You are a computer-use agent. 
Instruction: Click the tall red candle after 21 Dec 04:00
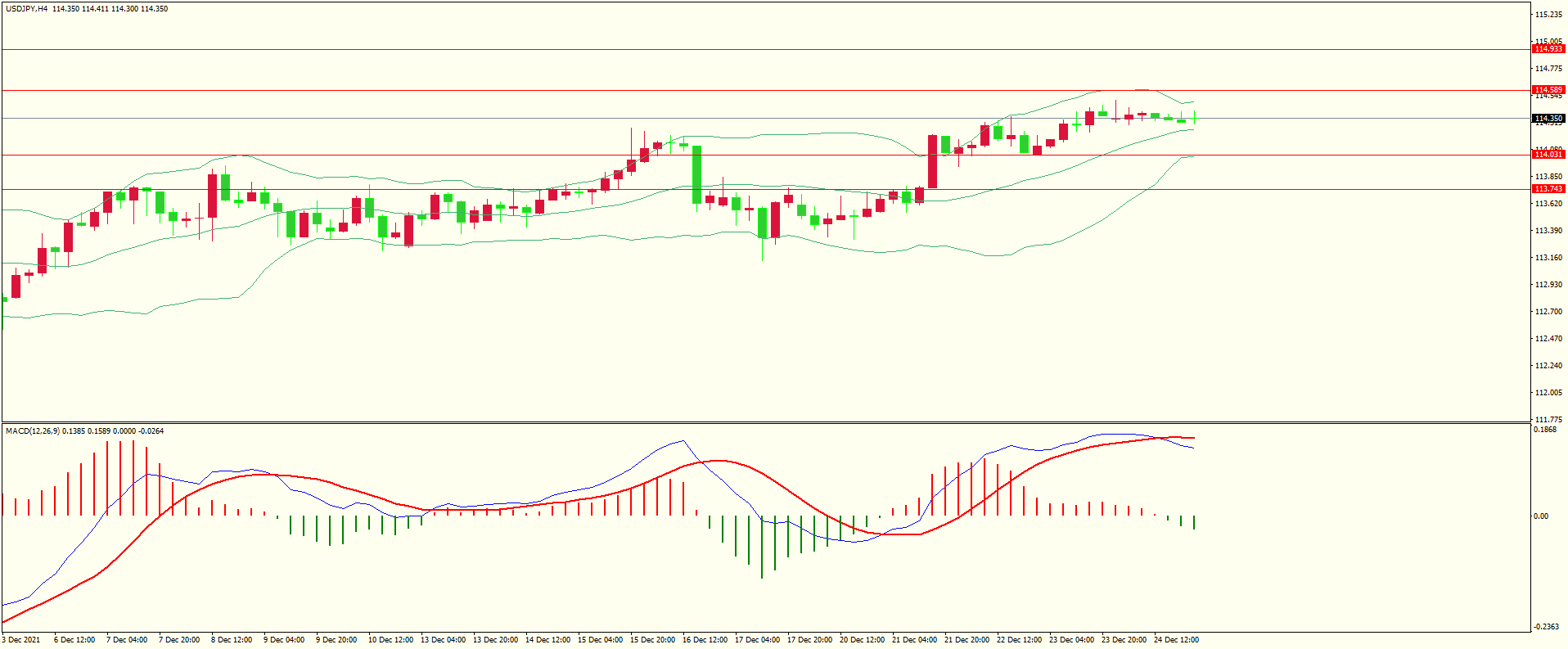(933, 161)
